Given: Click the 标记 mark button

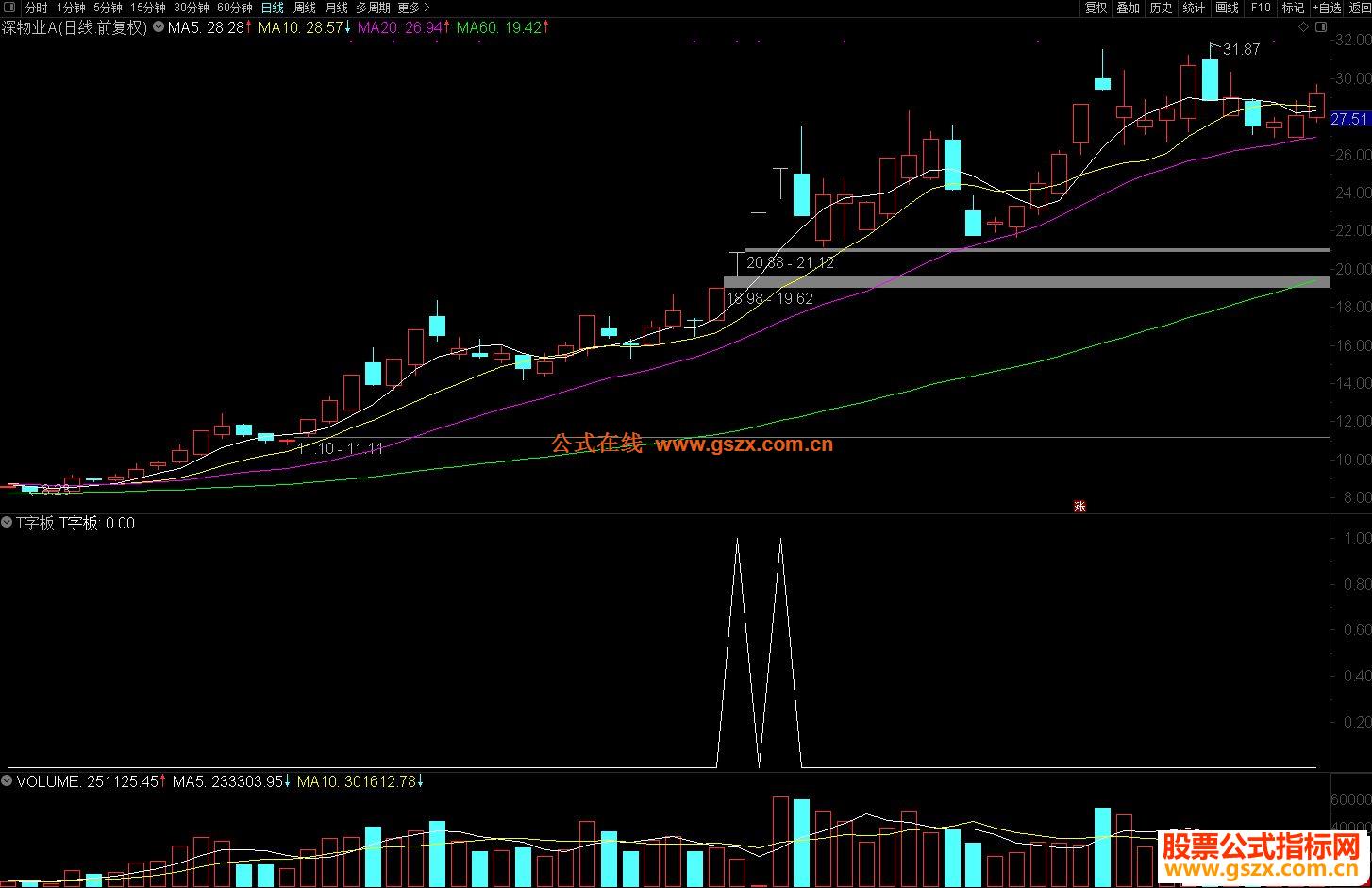Looking at the screenshot, I should [1293, 8].
